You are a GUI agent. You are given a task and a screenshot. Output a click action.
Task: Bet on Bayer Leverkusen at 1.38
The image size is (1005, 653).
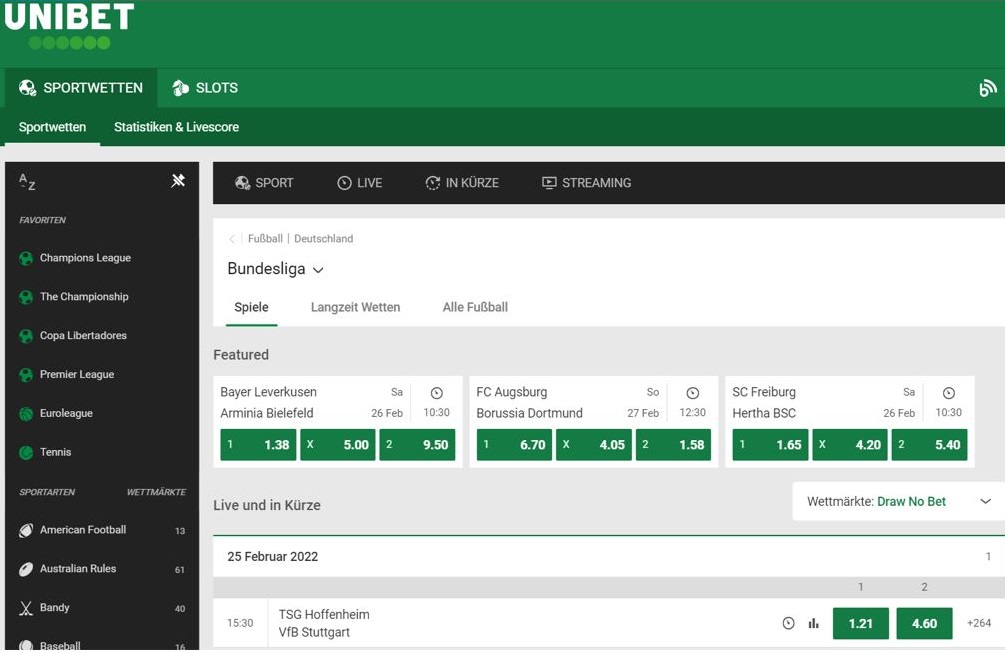pyautogui.click(x=258, y=445)
